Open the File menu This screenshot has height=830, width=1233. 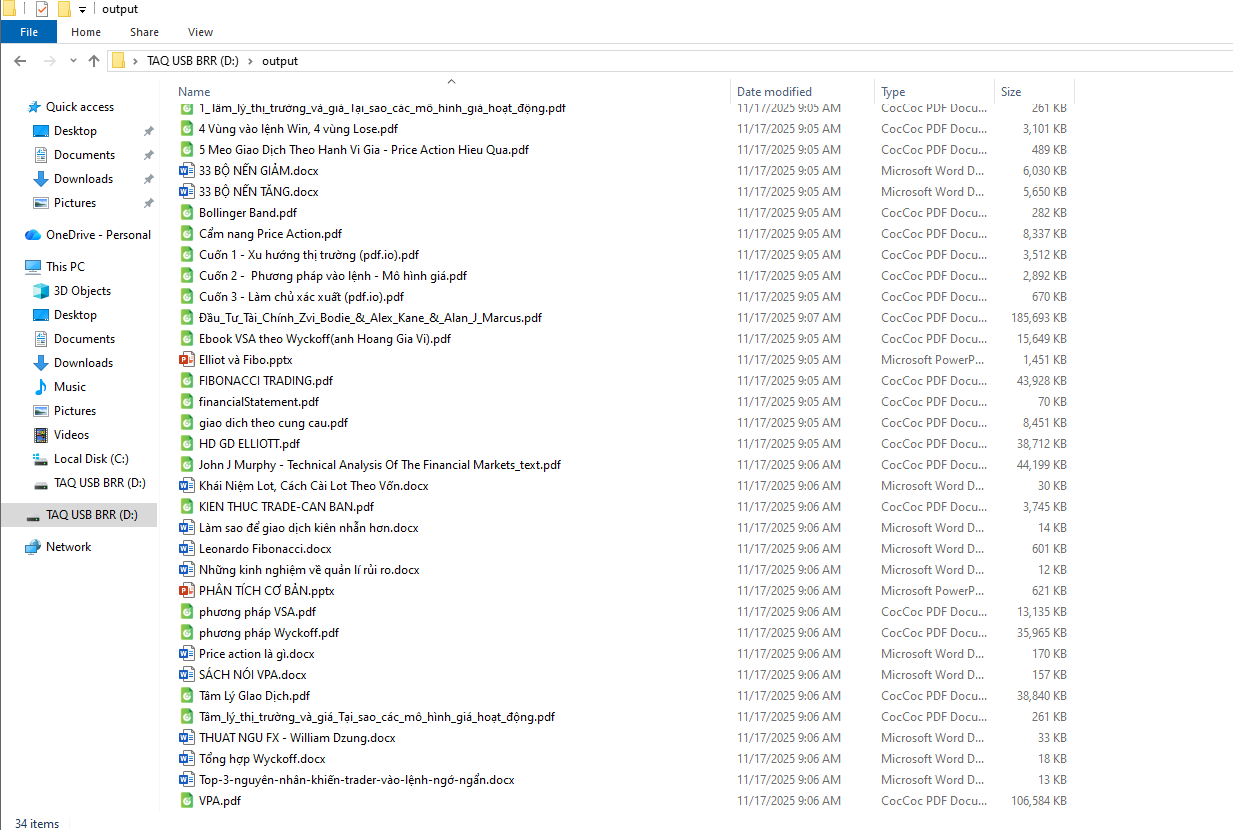(x=29, y=32)
